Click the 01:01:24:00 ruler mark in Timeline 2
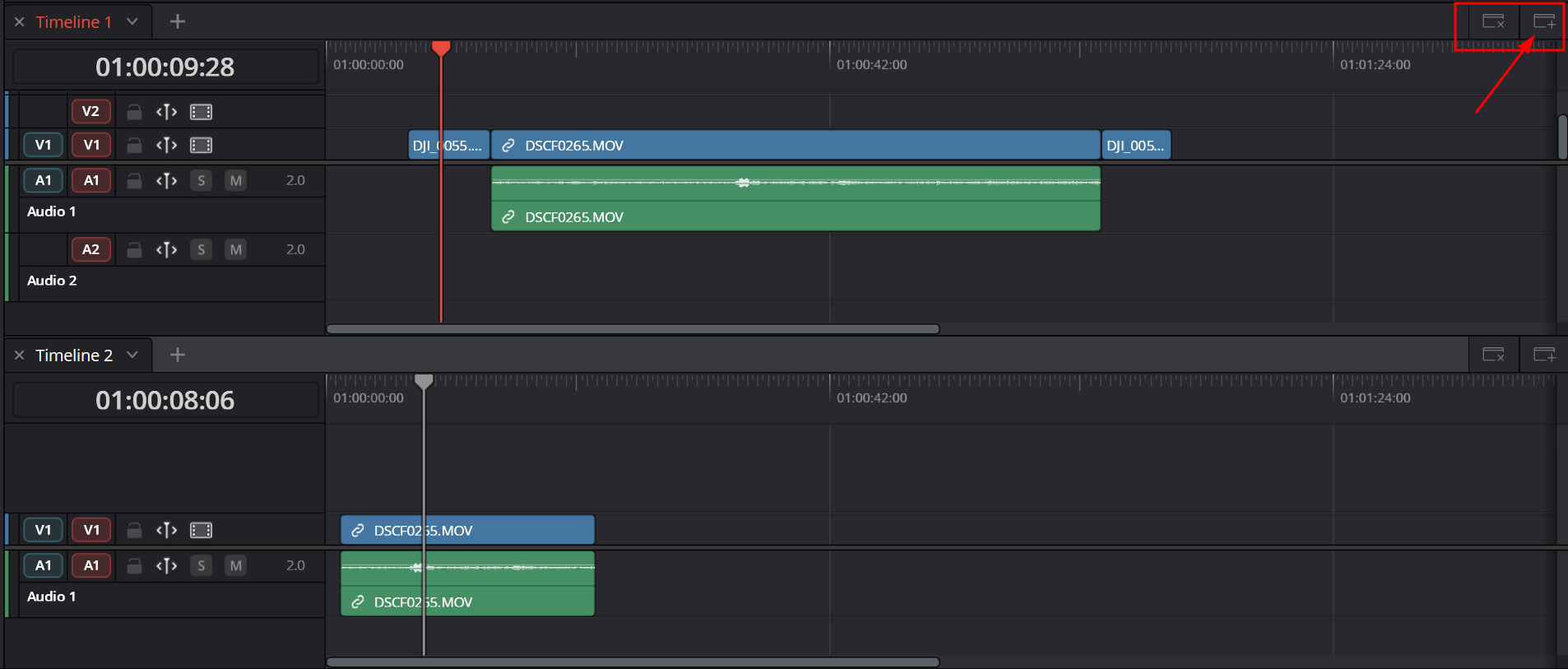The height and width of the screenshot is (669, 1568). [1375, 398]
